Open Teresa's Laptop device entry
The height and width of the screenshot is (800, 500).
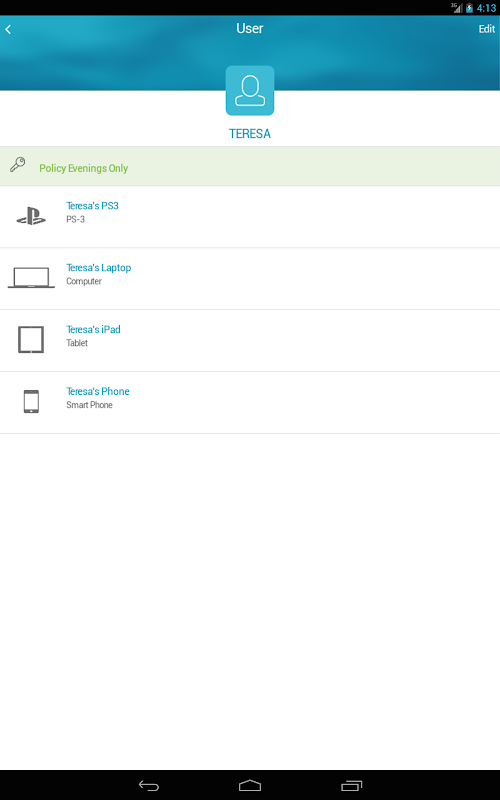tap(250, 279)
